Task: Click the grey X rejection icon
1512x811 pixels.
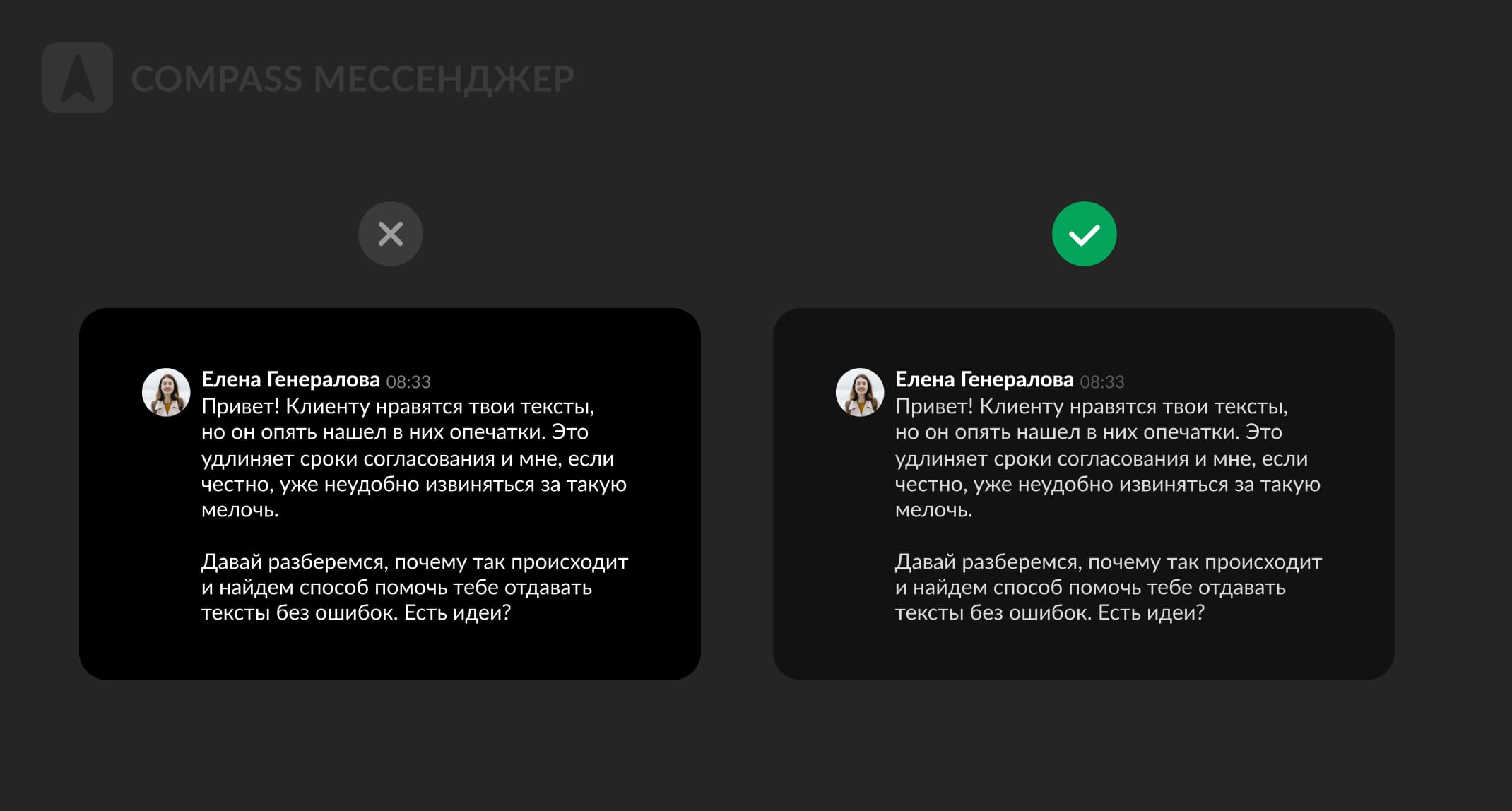Action: click(389, 234)
